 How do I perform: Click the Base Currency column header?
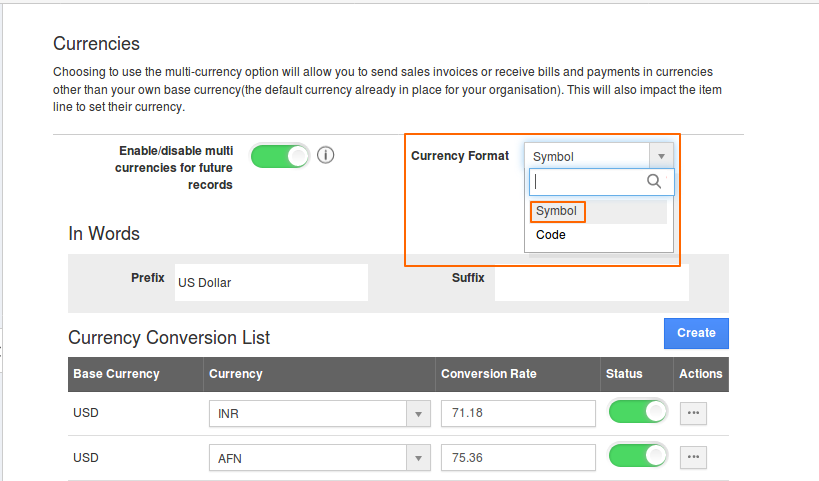point(116,374)
